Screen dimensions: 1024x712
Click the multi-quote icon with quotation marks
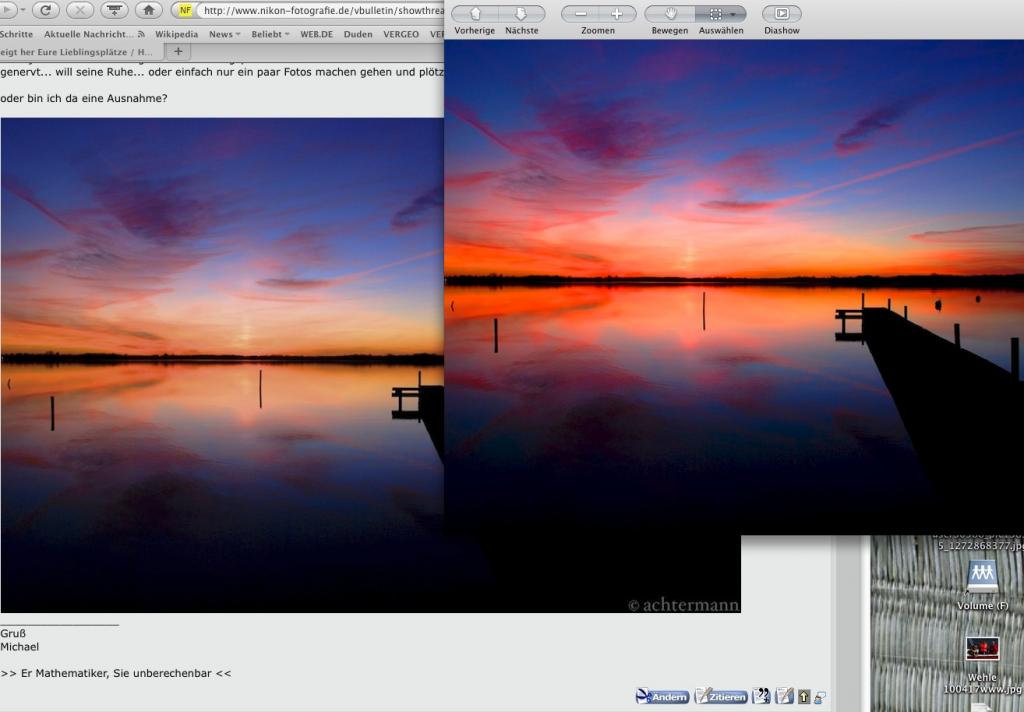point(761,696)
